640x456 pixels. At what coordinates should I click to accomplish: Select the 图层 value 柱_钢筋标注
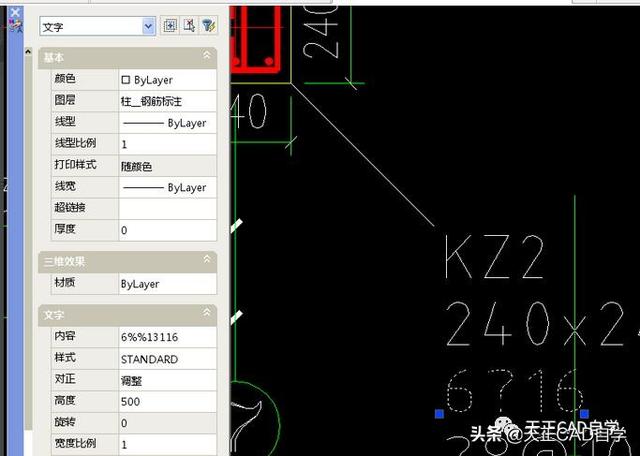(x=167, y=101)
